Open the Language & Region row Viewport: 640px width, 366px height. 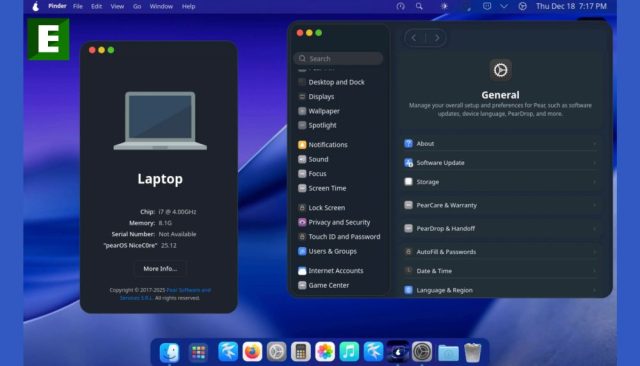[500, 290]
